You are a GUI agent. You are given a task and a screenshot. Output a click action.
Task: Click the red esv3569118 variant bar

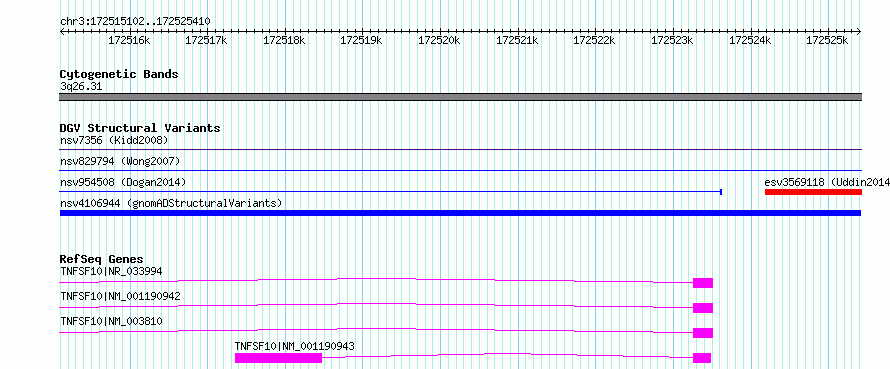click(x=813, y=192)
